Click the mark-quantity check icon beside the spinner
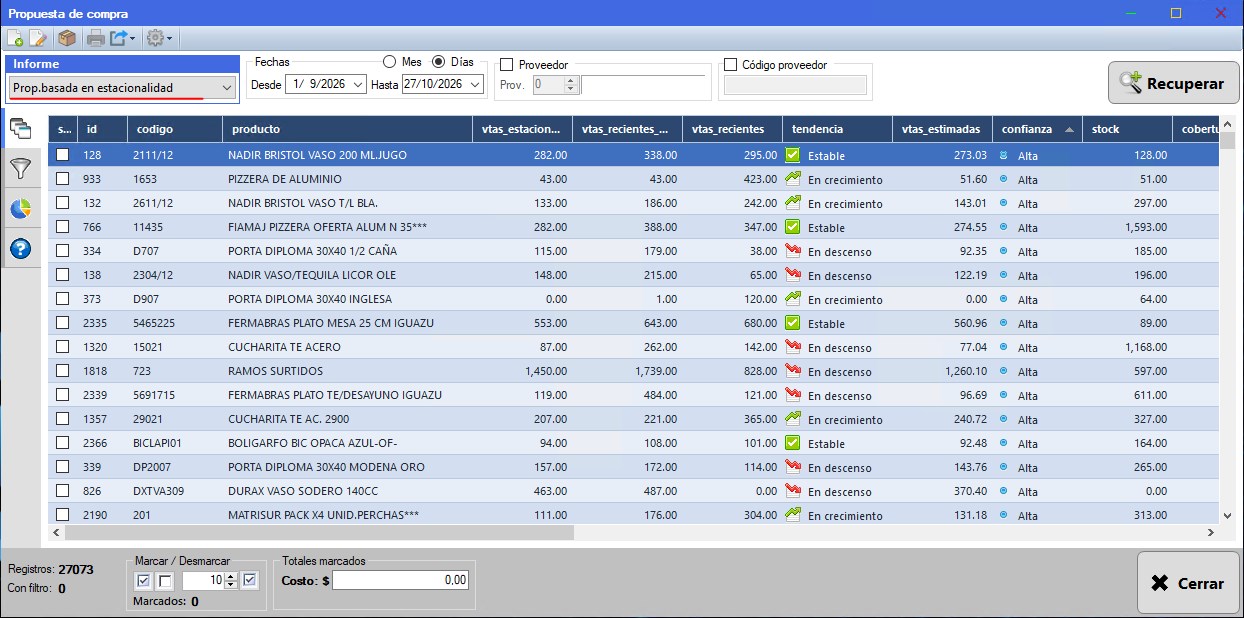 point(250,580)
